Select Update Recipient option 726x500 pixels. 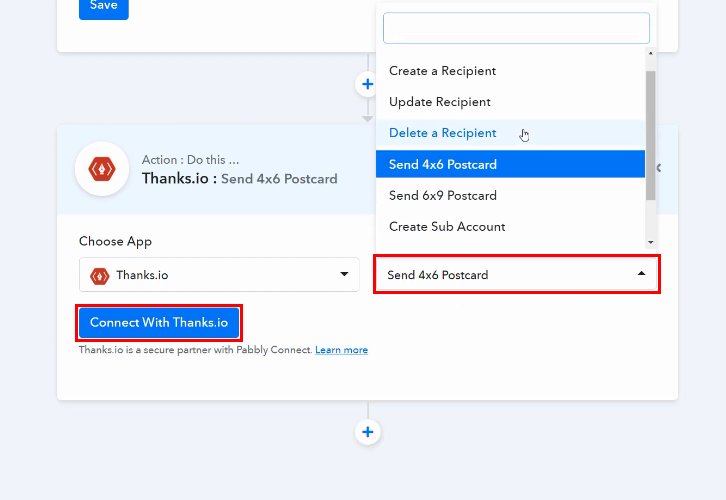510,102
